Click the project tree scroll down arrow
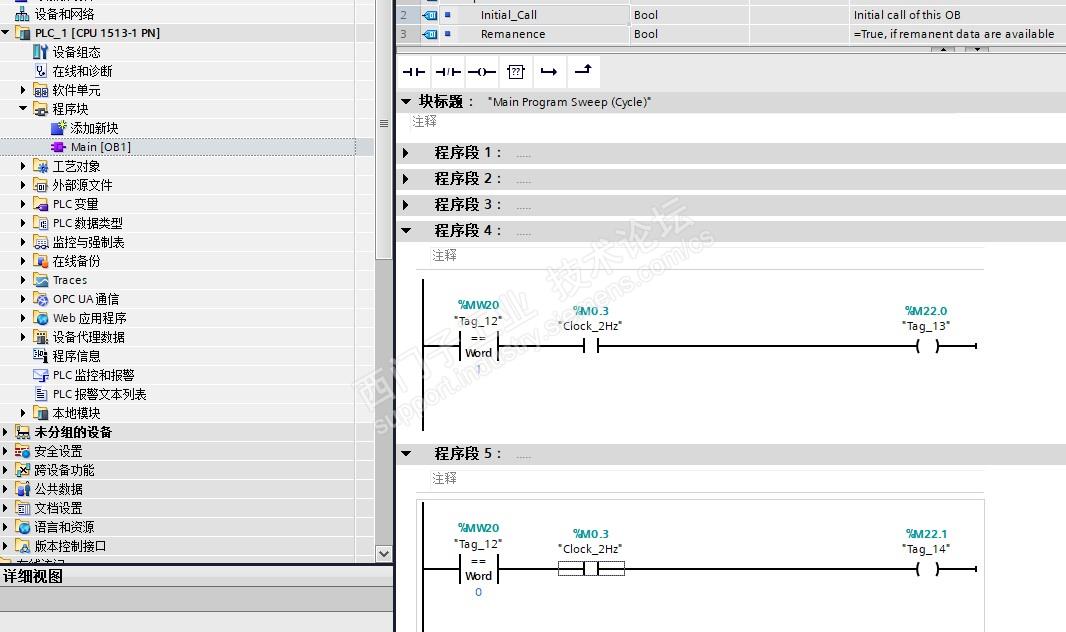Screen dimensions: 1066x632 [383, 554]
